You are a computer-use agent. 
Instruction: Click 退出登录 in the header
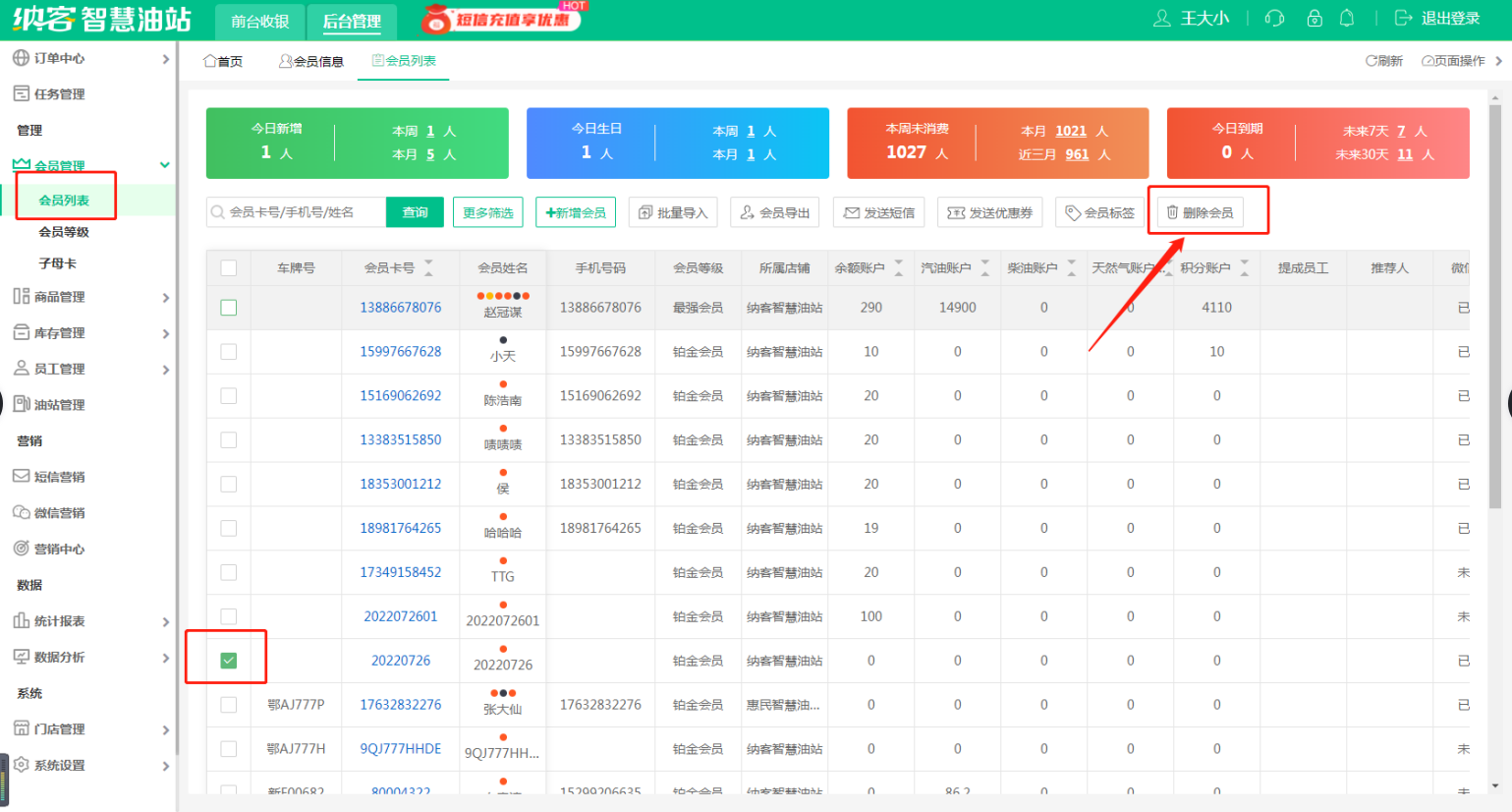(x=1437, y=19)
